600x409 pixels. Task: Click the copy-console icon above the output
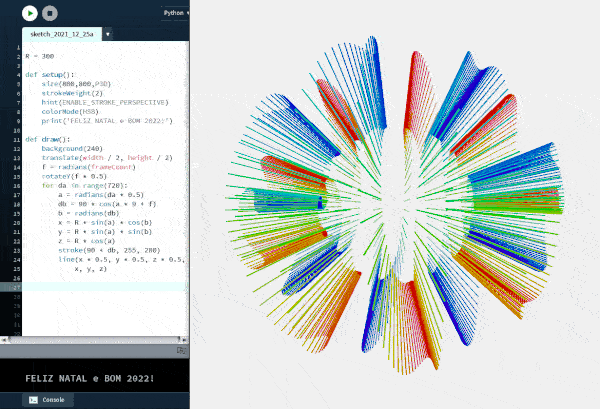pyautogui.click(x=181, y=351)
